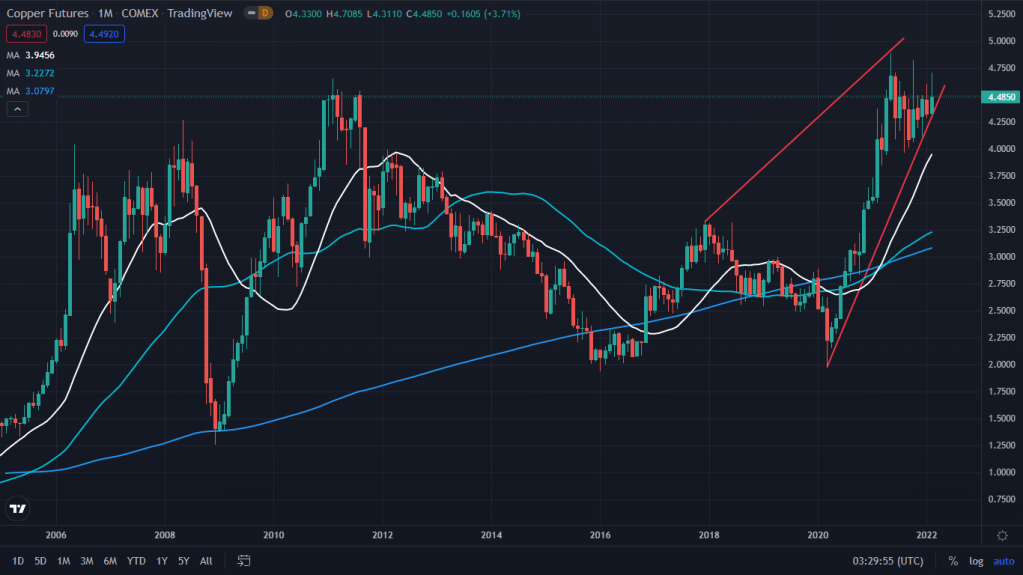
Task: Switch range to 1M
Action: [63, 561]
